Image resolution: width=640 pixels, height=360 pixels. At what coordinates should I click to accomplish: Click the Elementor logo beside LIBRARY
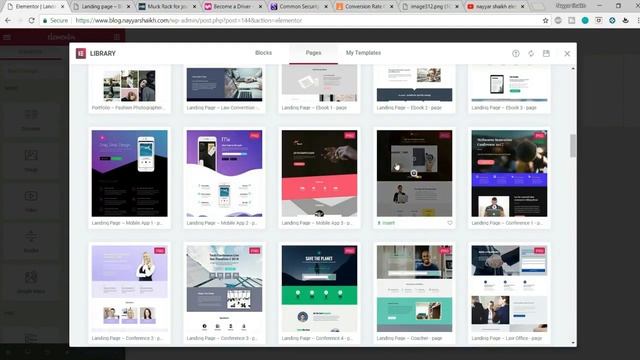pyautogui.click(x=81, y=53)
